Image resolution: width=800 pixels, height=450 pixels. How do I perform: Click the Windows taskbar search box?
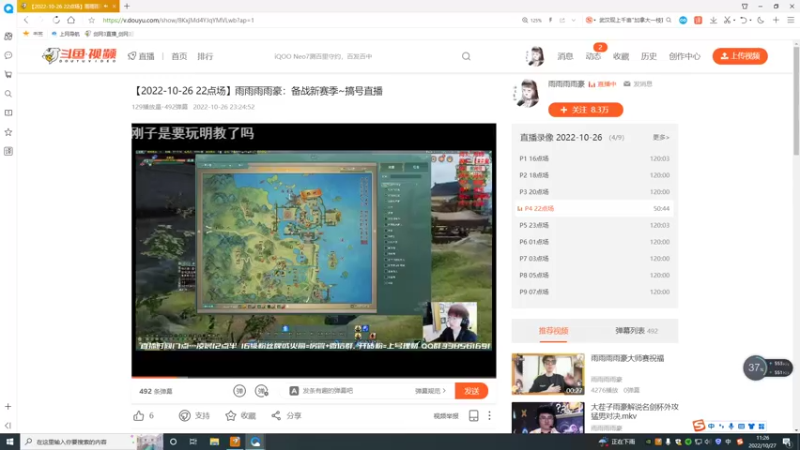pos(77,442)
